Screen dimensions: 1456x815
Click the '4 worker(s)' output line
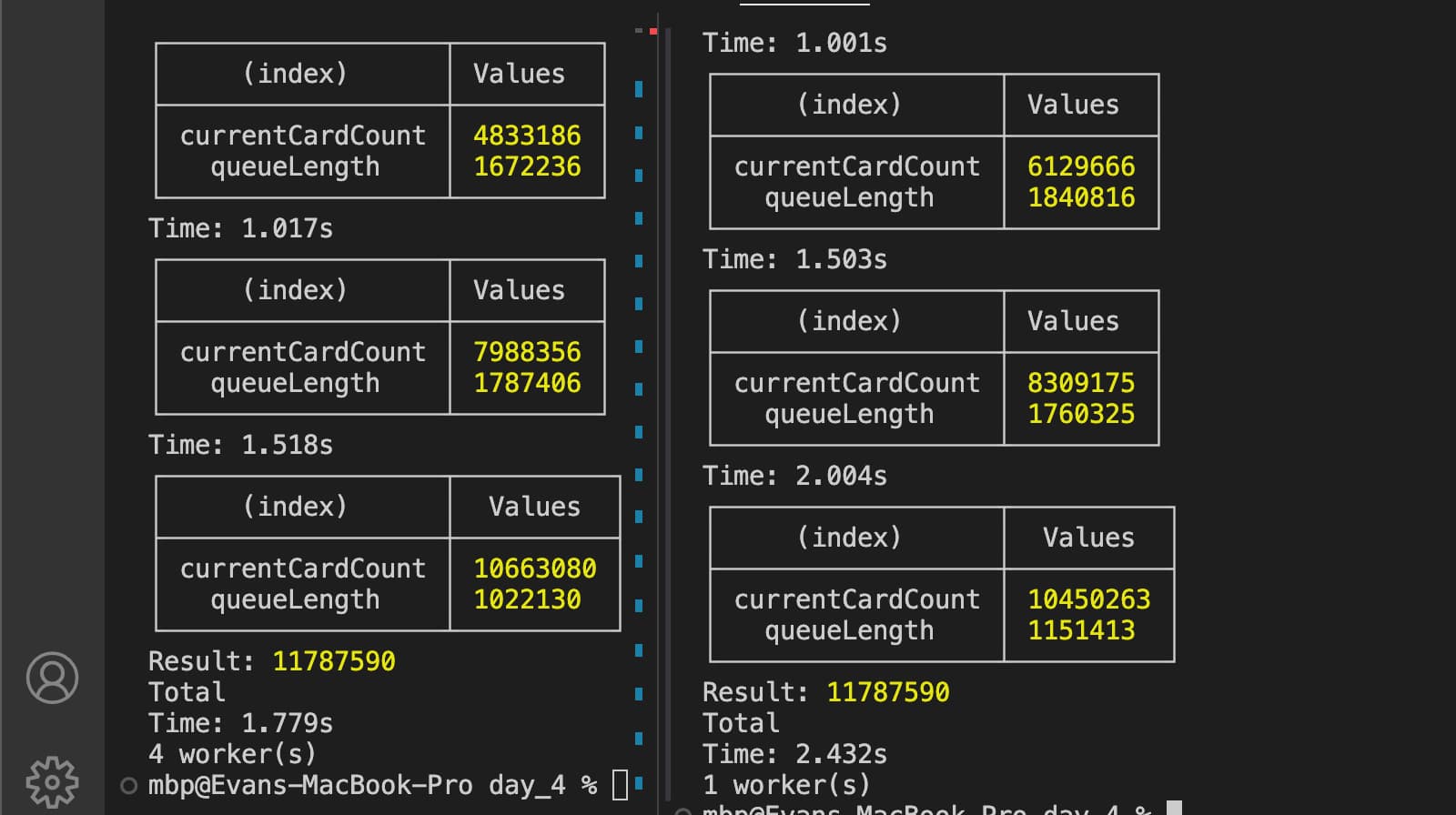[232, 754]
